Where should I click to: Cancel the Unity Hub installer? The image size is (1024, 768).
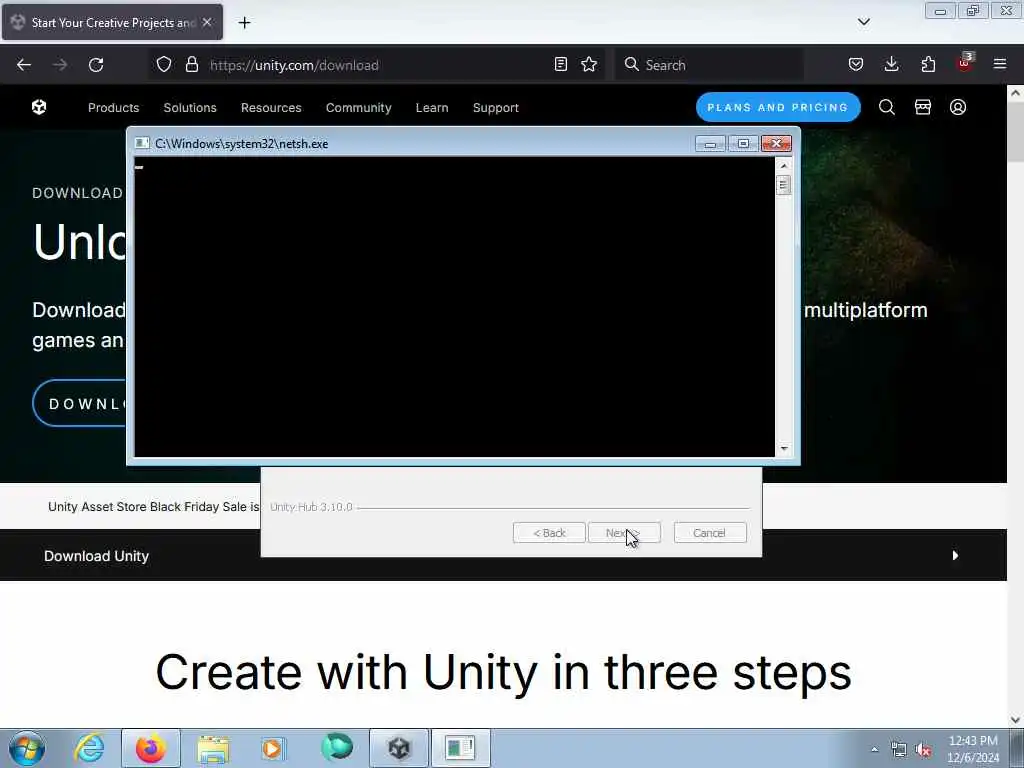(x=710, y=533)
